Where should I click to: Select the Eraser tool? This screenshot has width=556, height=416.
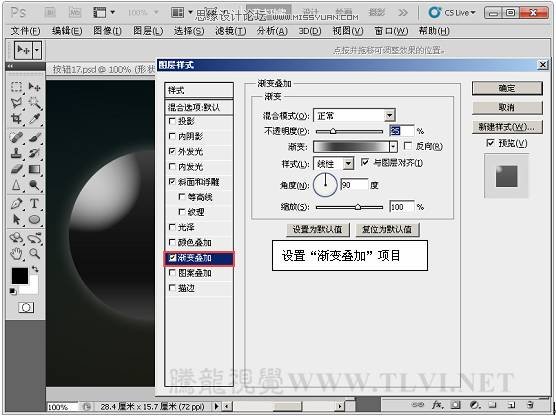[x=16, y=169]
